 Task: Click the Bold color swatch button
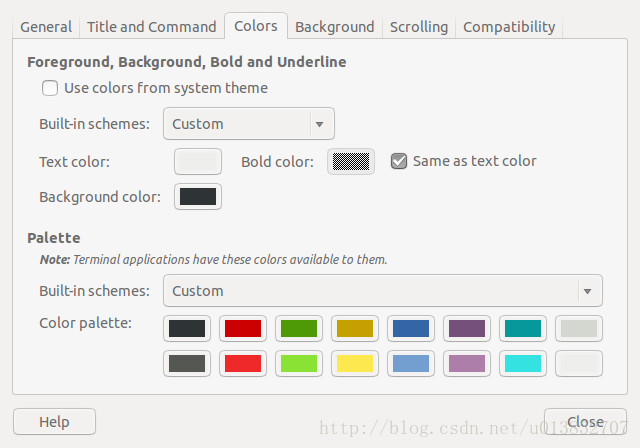[x=351, y=161]
